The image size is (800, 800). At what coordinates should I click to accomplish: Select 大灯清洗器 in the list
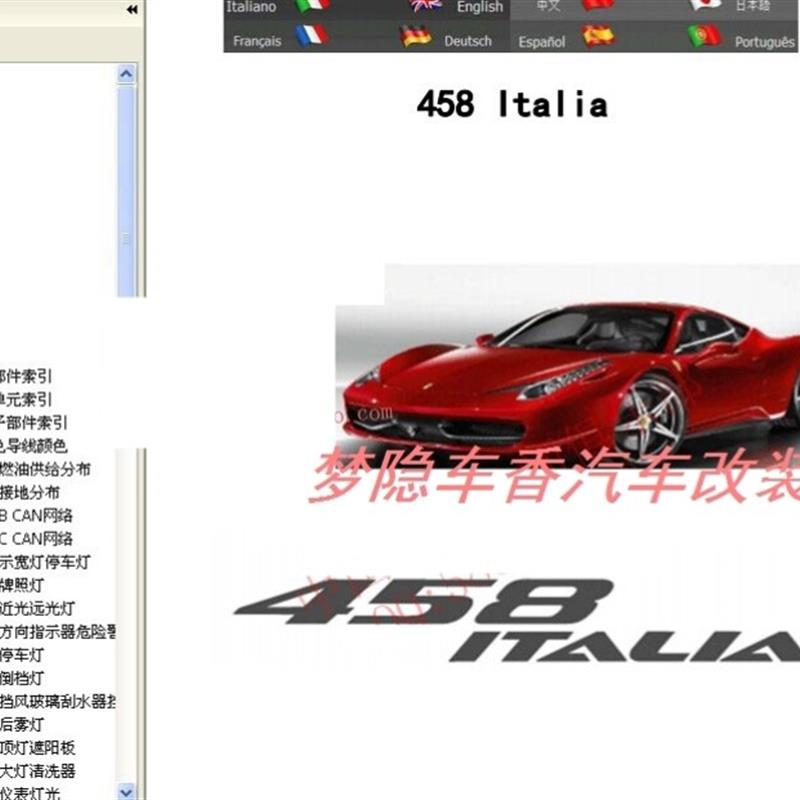pos(38,771)
